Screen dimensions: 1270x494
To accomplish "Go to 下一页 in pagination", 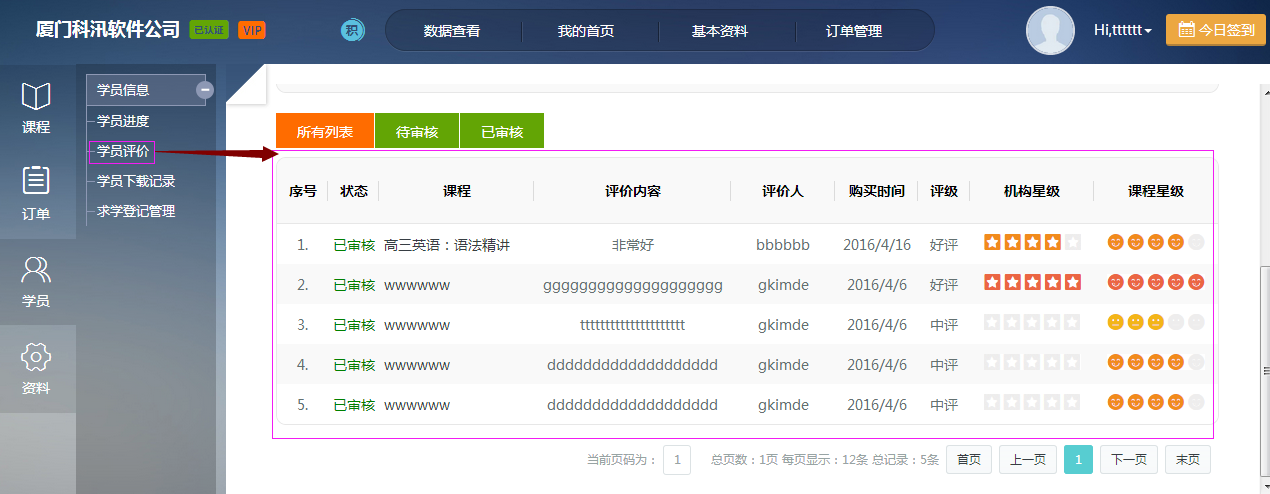I will tap(1129, 459).
